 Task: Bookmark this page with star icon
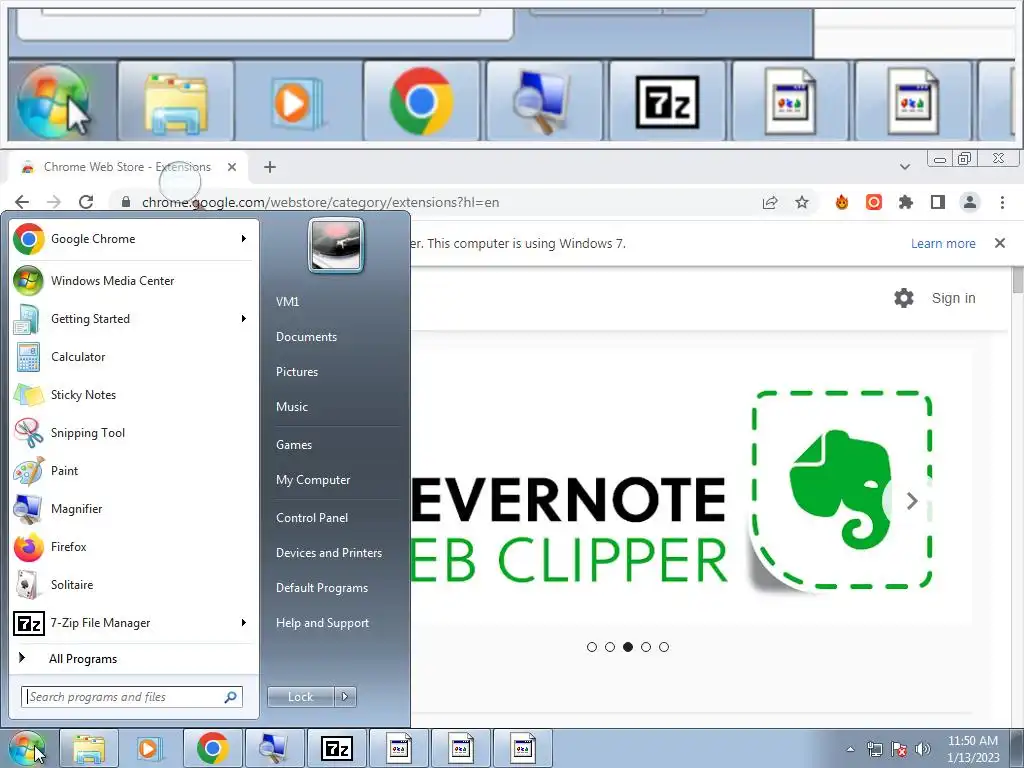click(802, 202)
